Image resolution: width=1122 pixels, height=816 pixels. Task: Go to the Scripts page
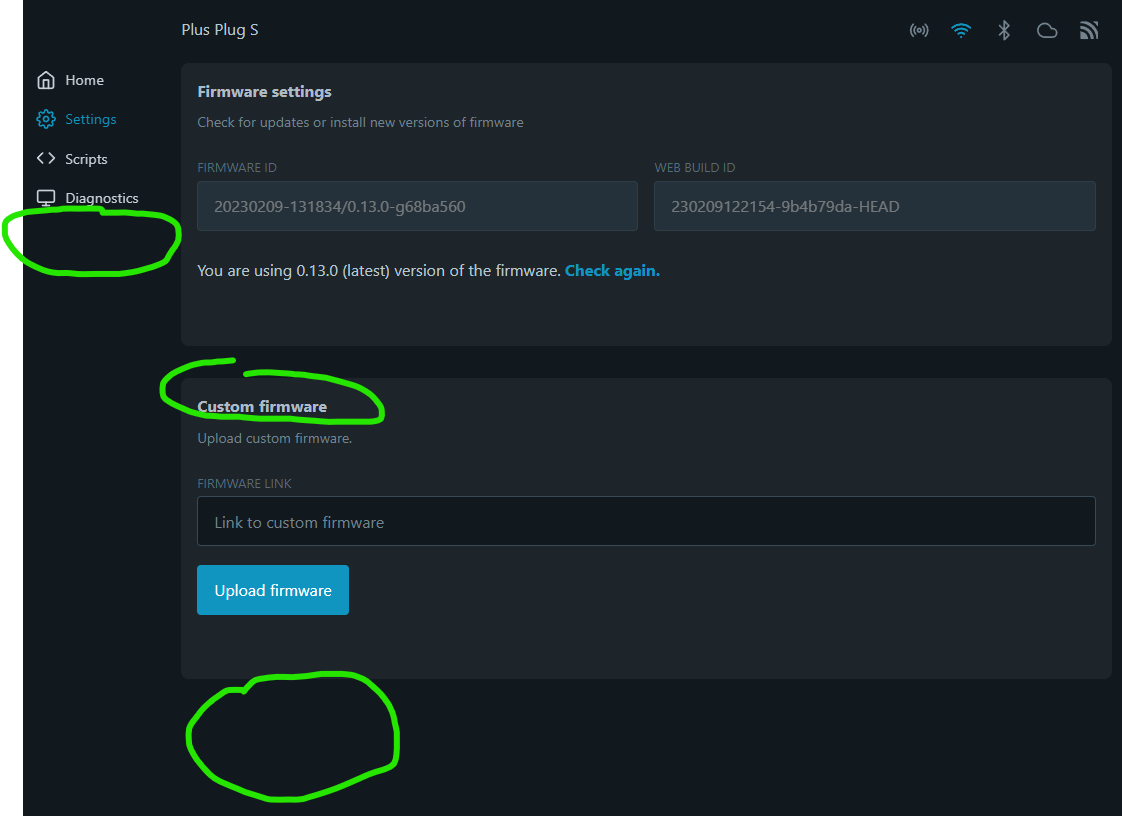click(x=87, y=159)
